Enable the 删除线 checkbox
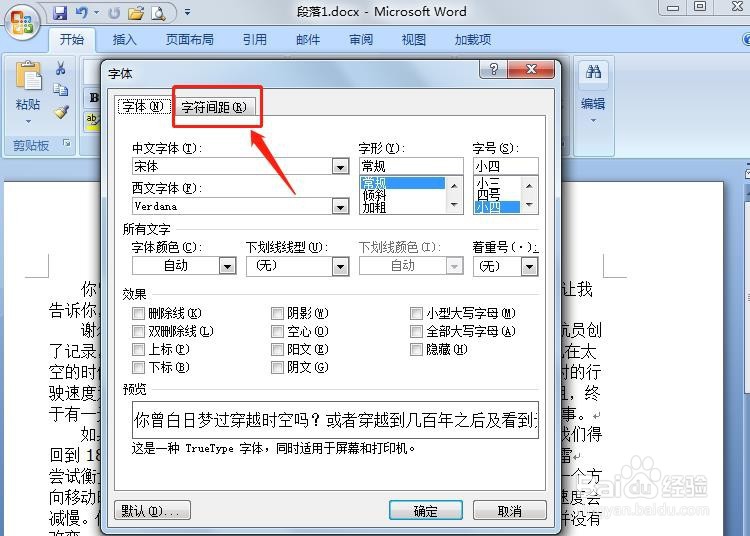The width and height of the screenshot is (750, 536). click(138, 314)
